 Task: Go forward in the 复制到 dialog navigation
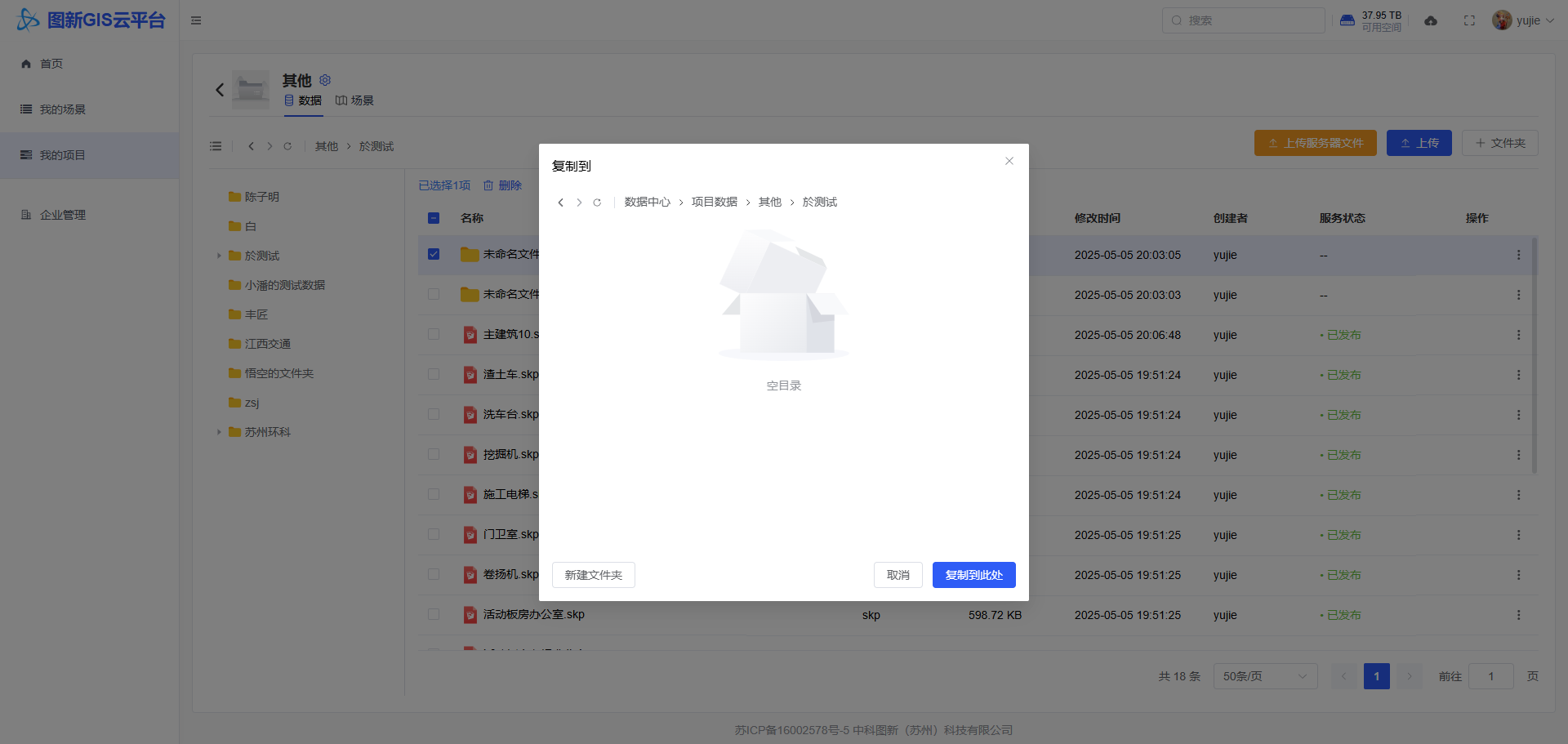(x=579, y=203)
